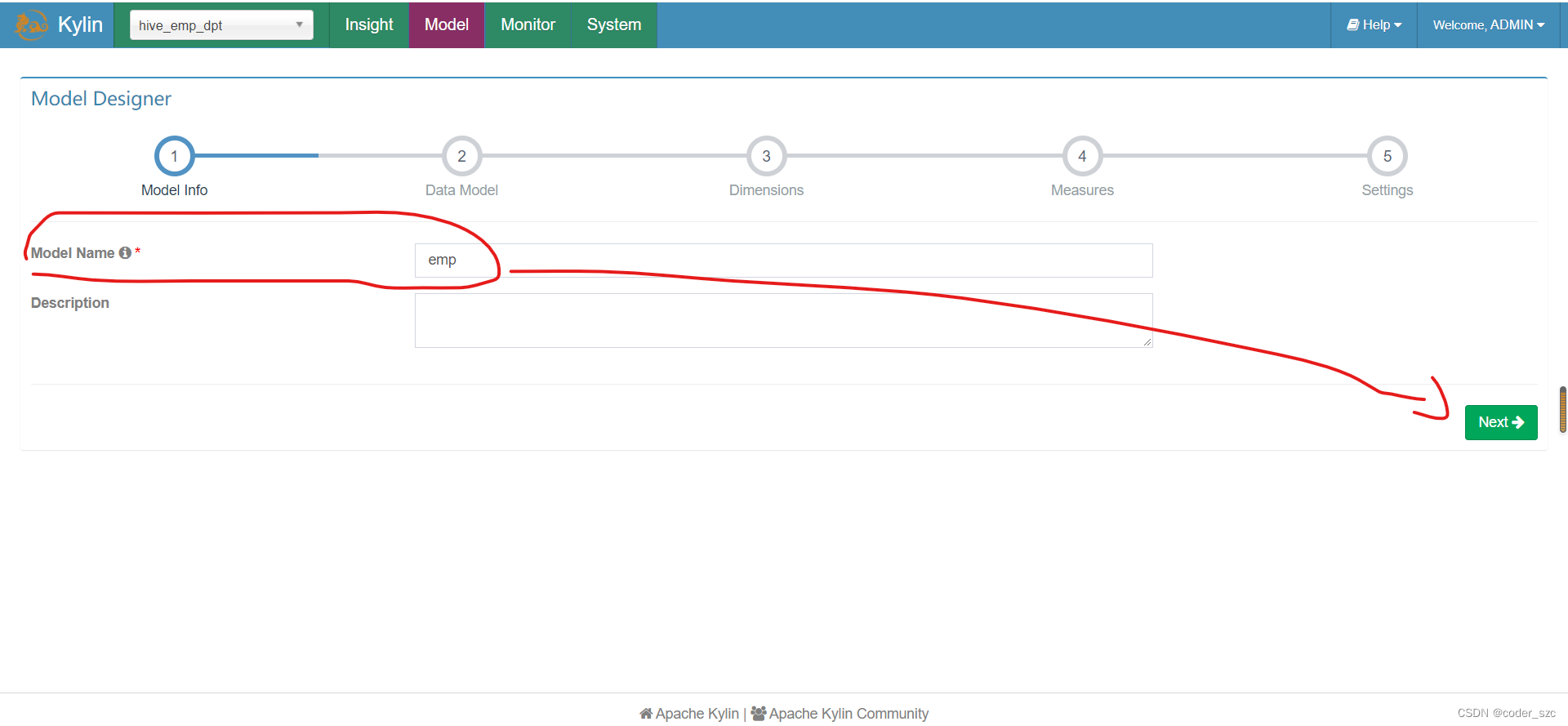
Task: Click the page vertical scrollbar thumb
Action: coord(1563,409)
